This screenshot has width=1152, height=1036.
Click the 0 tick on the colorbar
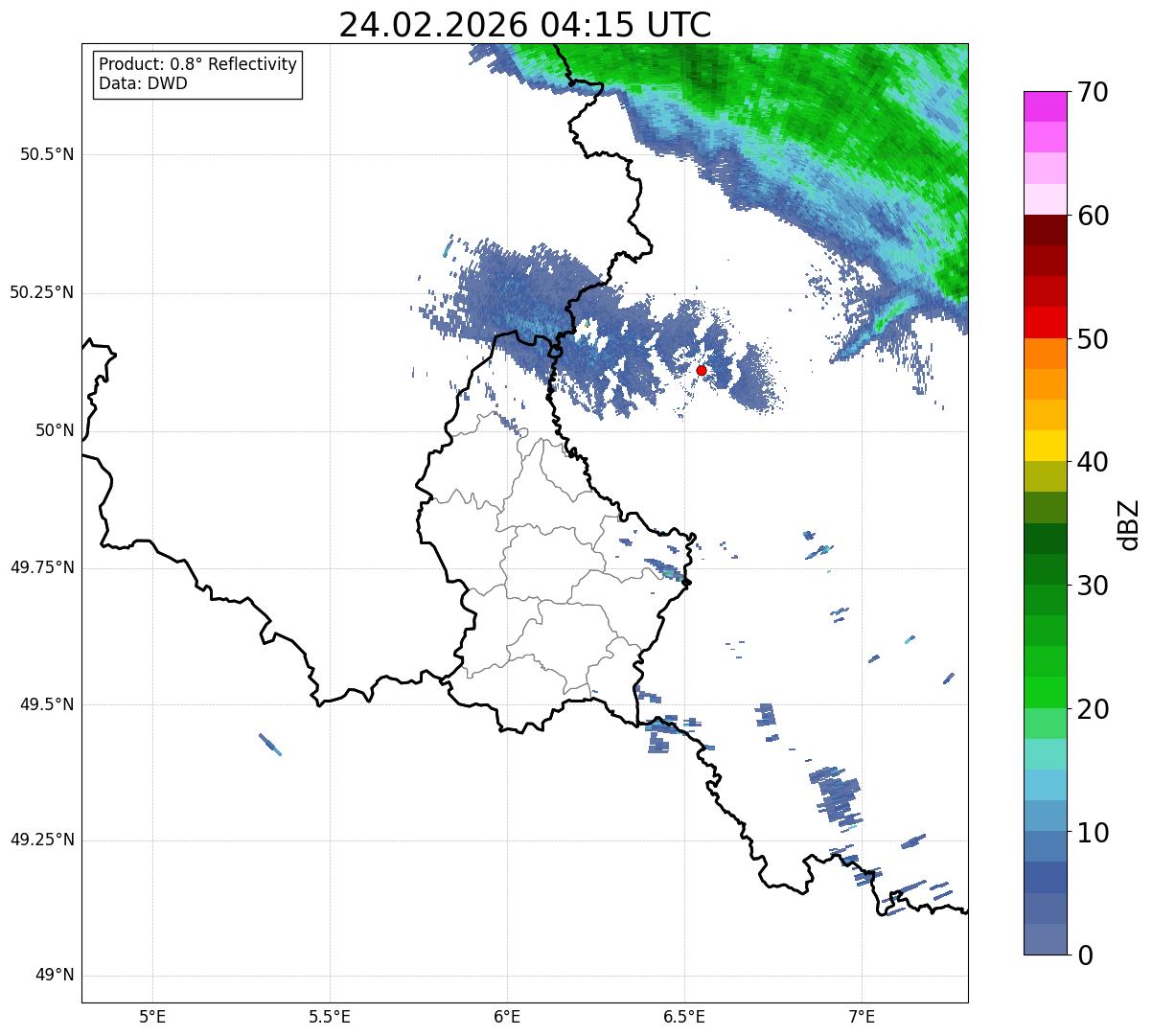point(1085,955)
